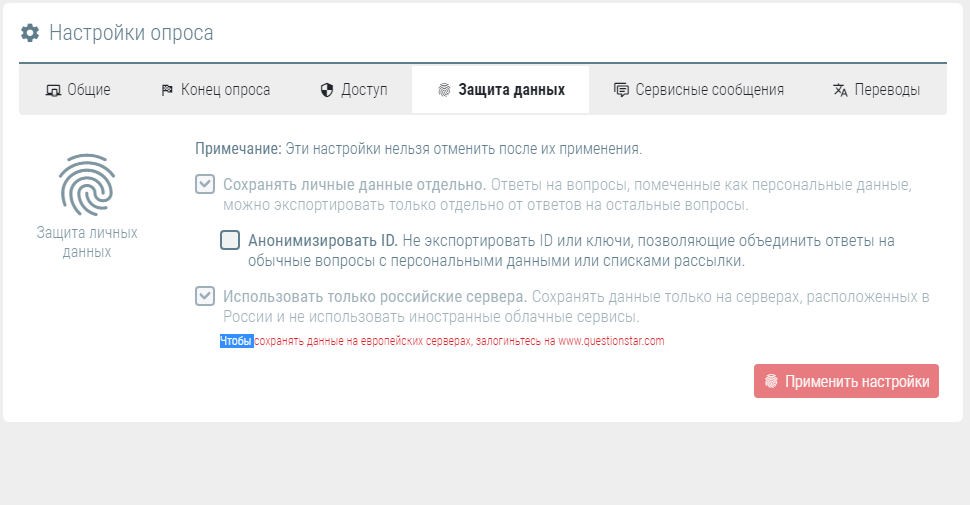Toggle the Сохранять личные данные отдельно checkbox
Viewport: 970px width, 505px height.
[205, 185]
